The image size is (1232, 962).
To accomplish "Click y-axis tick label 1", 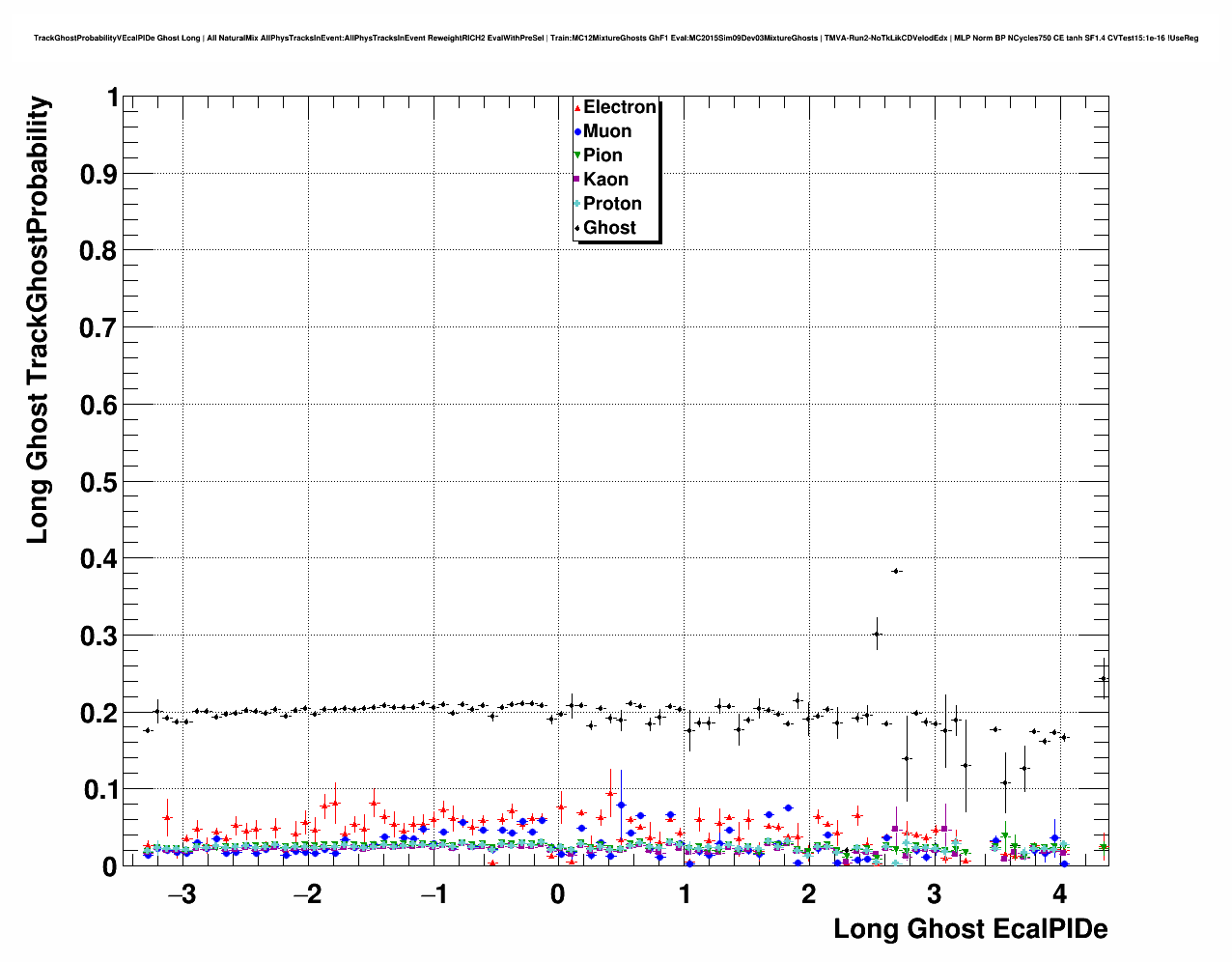I will [x=113, y=98].
